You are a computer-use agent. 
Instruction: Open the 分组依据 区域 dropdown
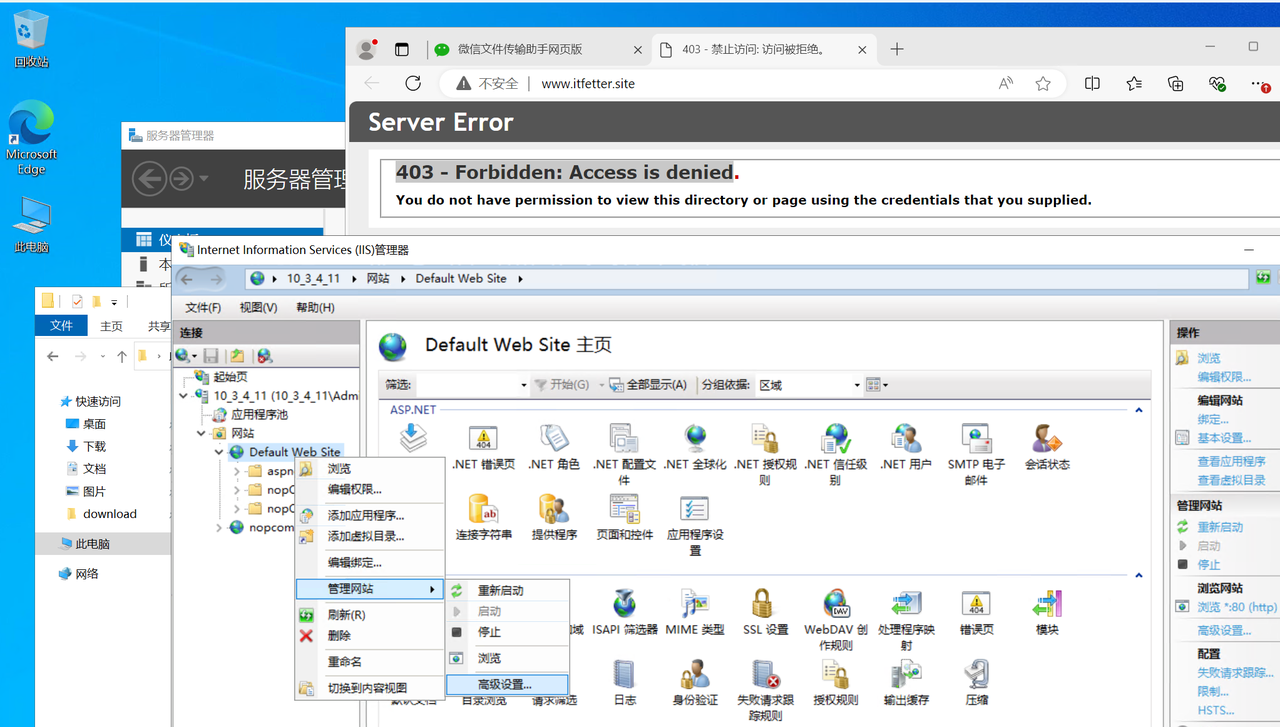tap(856, 385)
